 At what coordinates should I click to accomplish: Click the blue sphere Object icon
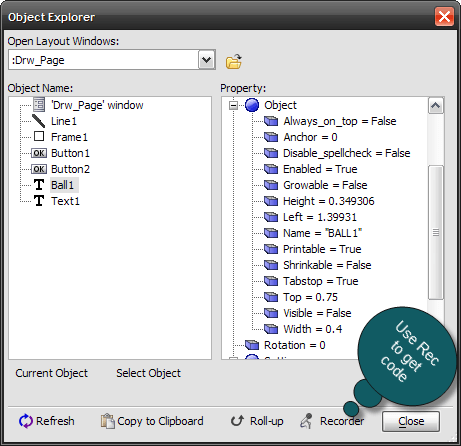252,105
